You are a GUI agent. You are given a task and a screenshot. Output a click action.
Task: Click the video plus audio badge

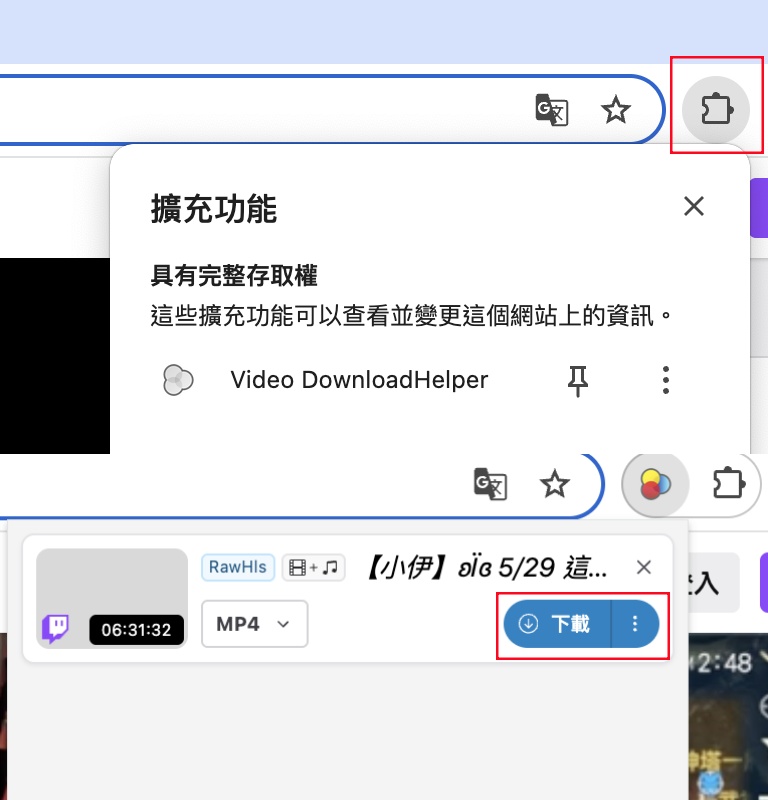click(x=313, y=567)
